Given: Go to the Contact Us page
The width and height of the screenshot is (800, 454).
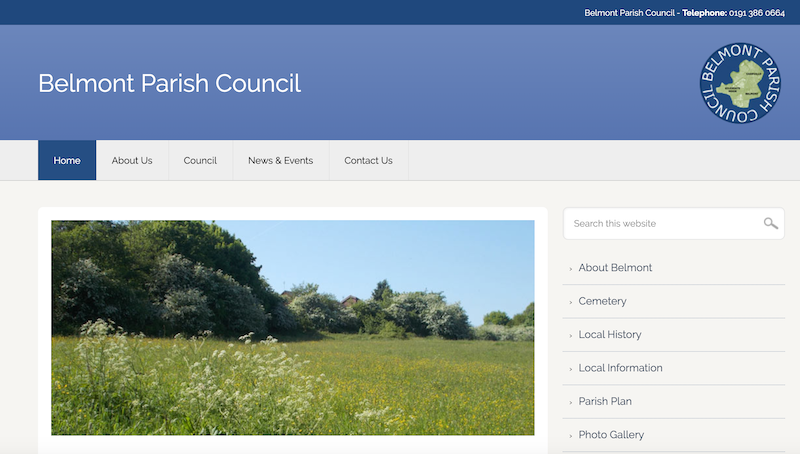Looking at the screenshot, I should (x=368, y=161).
